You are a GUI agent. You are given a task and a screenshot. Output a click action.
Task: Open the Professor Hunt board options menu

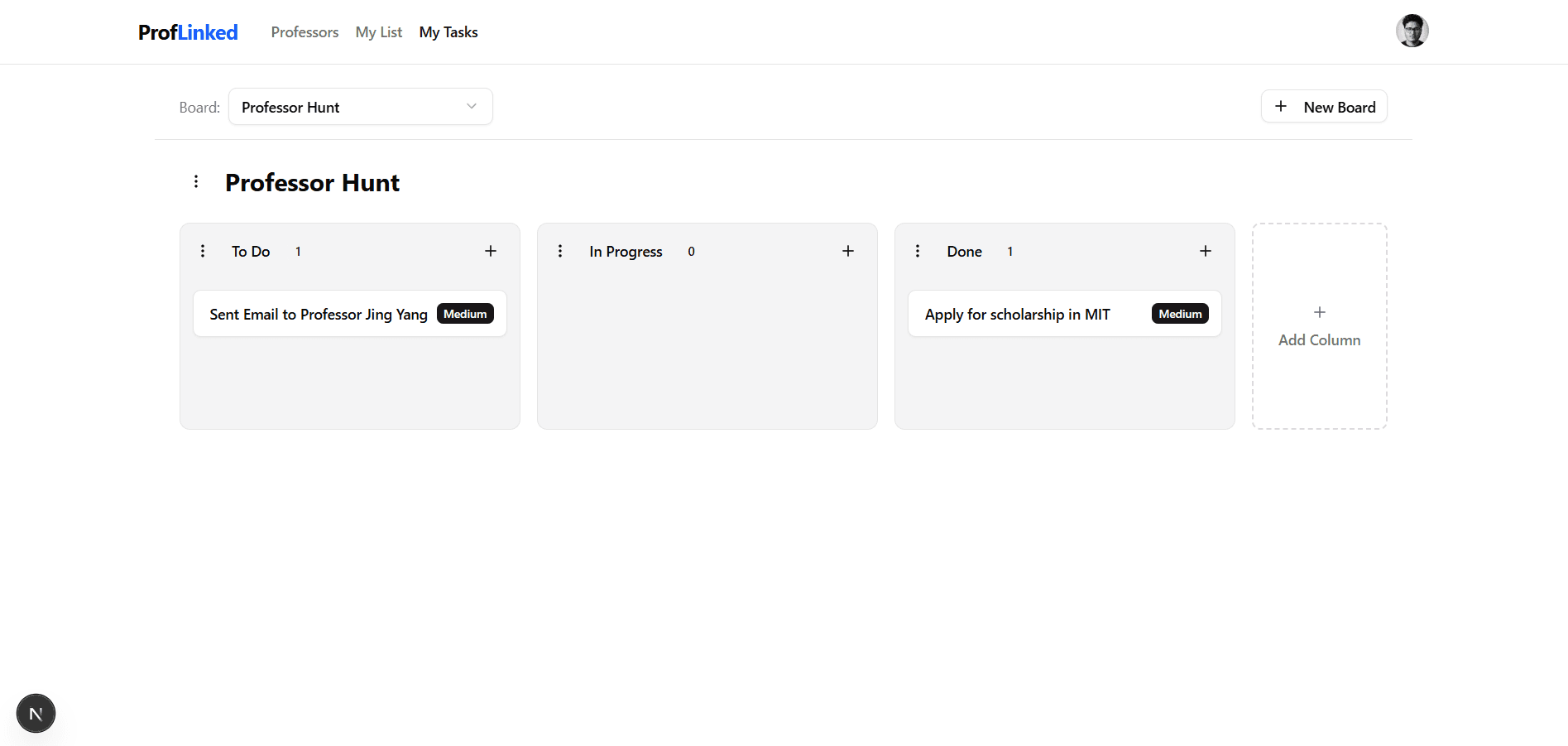coord(196,181)
